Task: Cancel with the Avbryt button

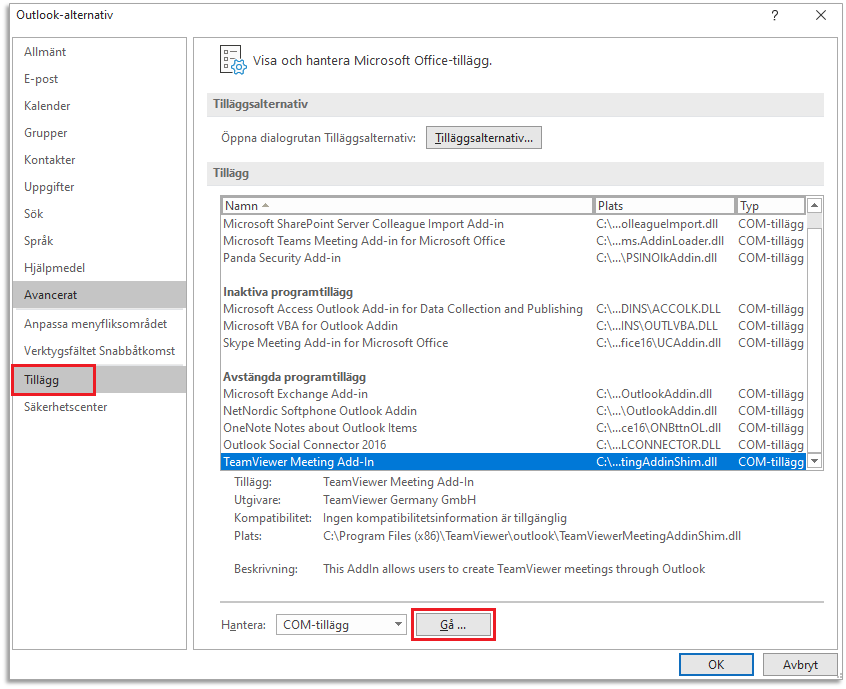Action: click(800, 665)
